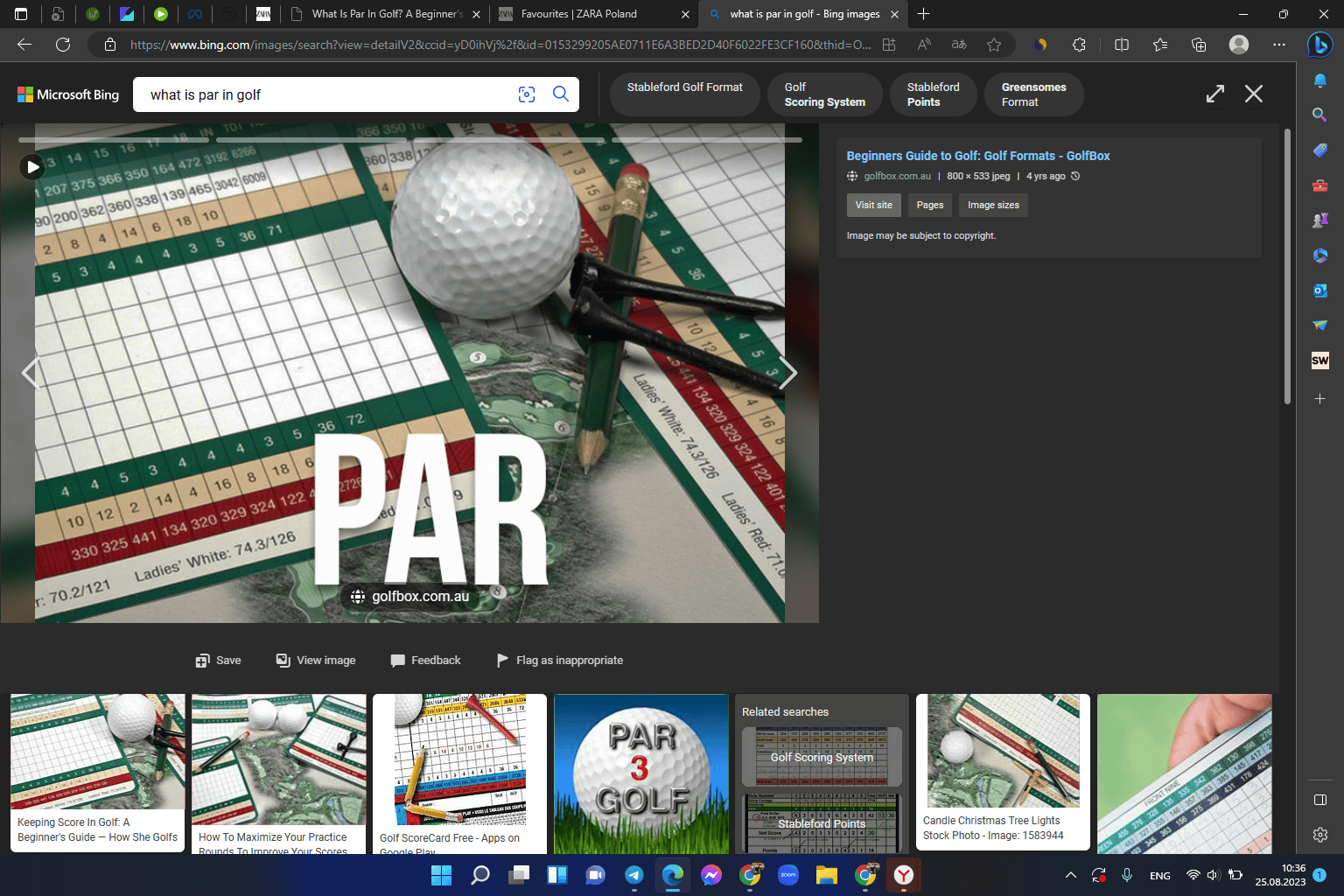Image resolution: width=1344 pixels, height=896 pixels.
Task: Open Windows Start menu
Action: (x=442, y=875)
